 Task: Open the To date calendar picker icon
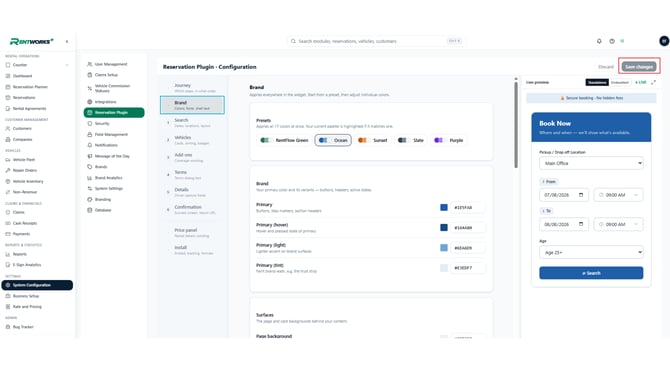coord(581,224)
